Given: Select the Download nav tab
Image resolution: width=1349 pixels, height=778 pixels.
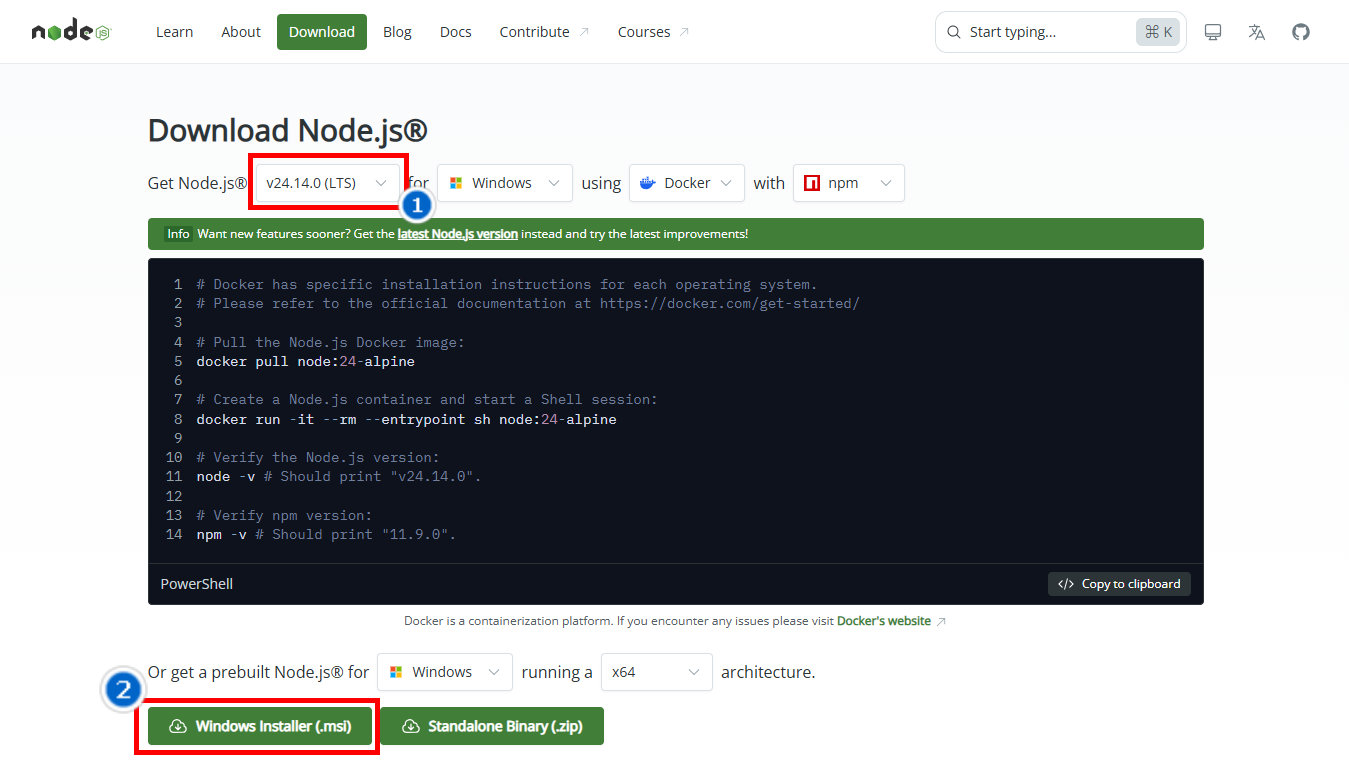Looking at the screenshot, I should (322, 32).
